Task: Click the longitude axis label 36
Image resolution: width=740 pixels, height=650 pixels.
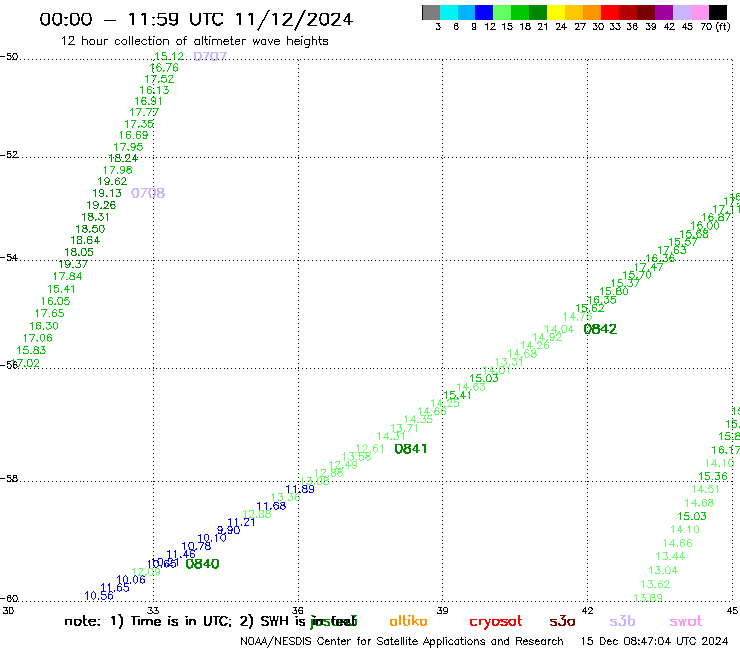Action: [x=298, y=611]
